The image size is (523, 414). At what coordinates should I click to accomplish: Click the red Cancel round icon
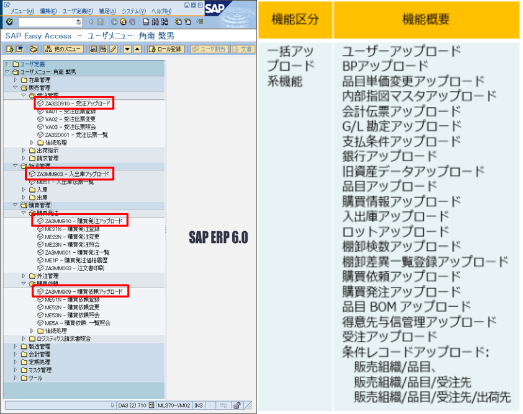tap(132, 22)
